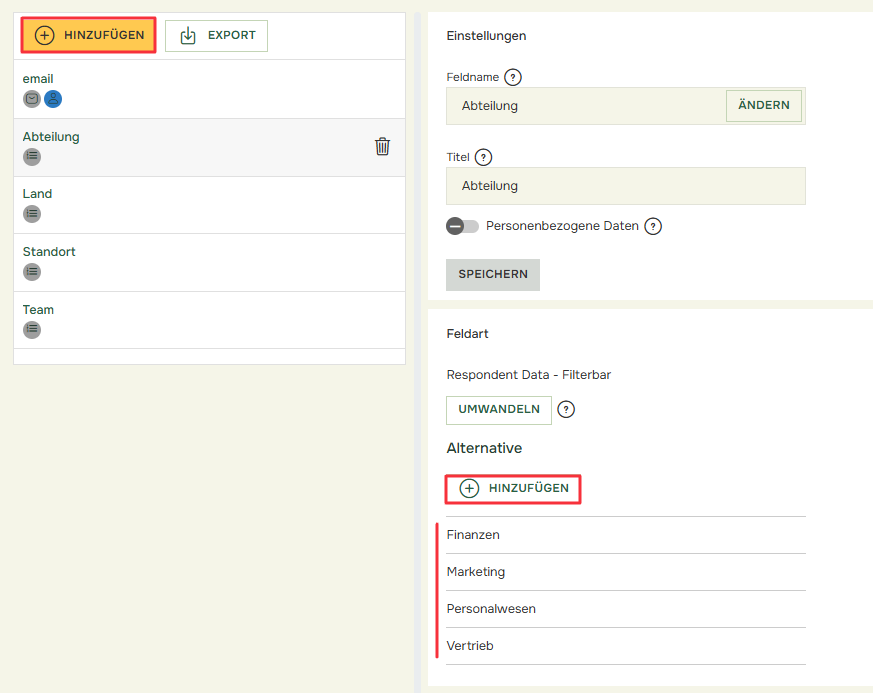Select the Vertrieb alternative
The height and width of the screenshot is (693, 873).
(626, 646)
